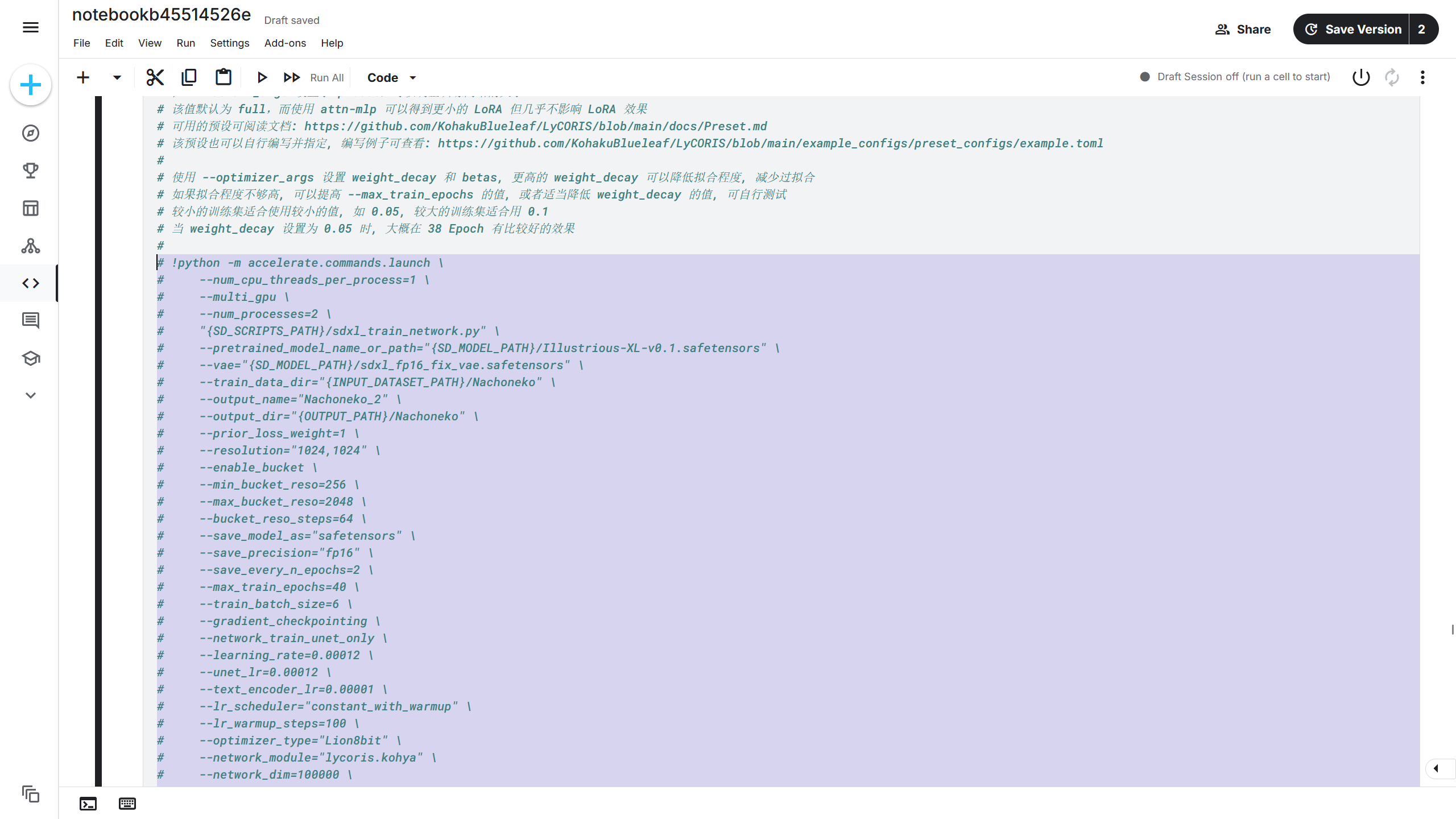The height and width of the screenshot is (819, 1456).
Task: Expand the right sidebar panel arrow
Action: 1436,768
